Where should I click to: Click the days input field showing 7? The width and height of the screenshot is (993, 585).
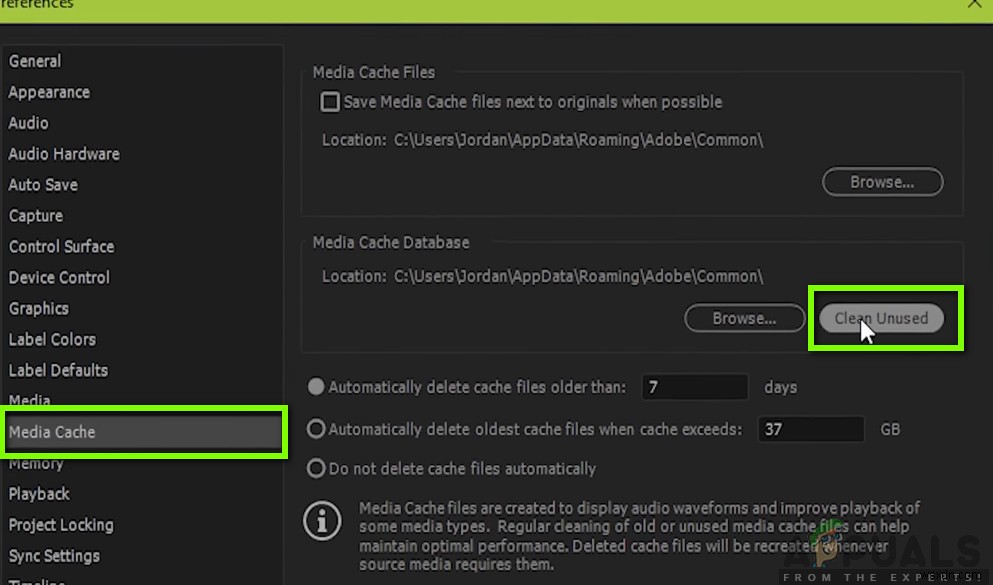[695, 387]
